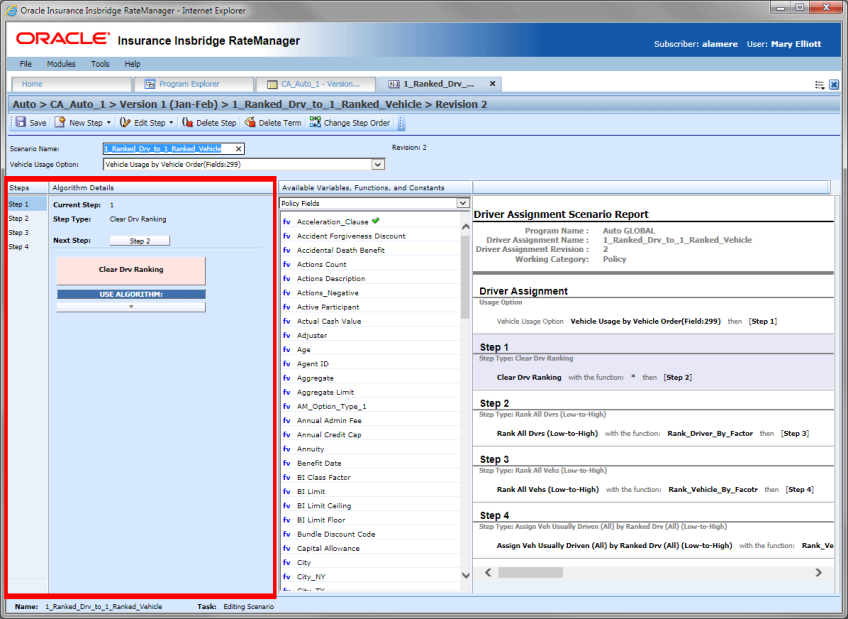
Task: Click fv icon beside Accident Forgiveness Discount
Action: [x=287, y=236]
